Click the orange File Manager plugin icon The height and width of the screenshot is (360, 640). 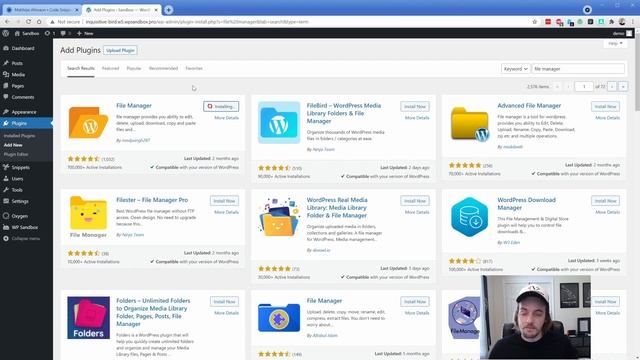coord(88,122)
